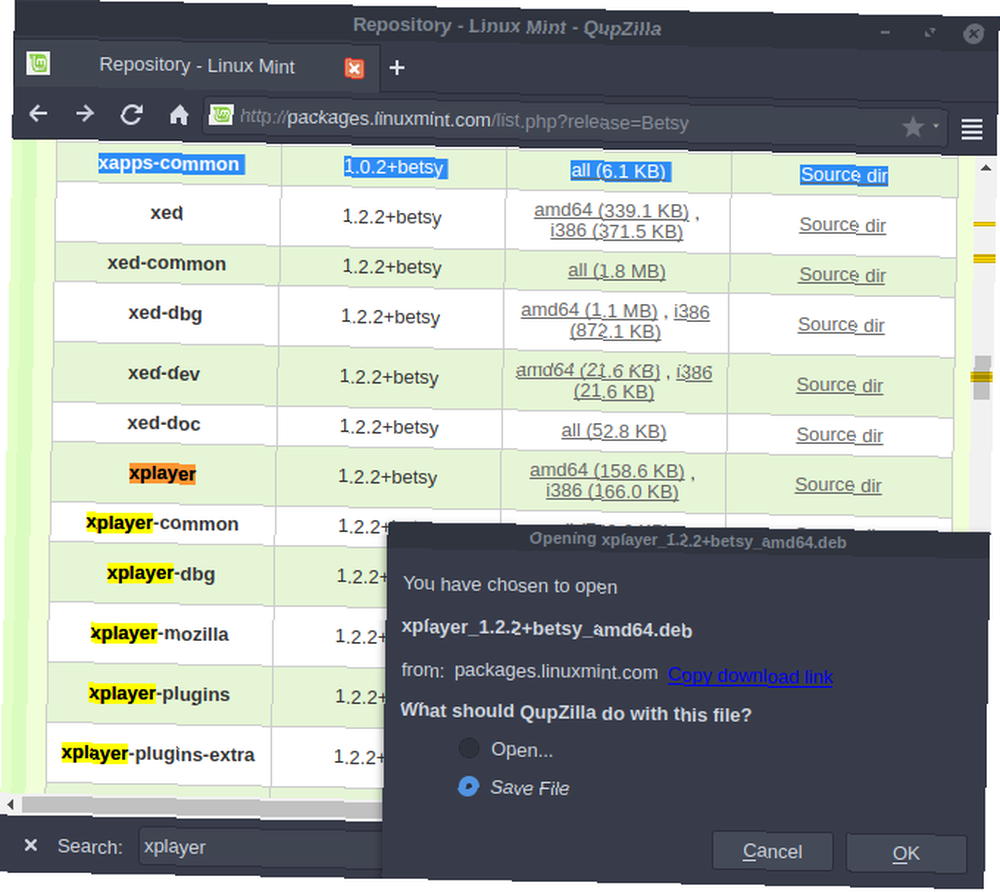
Task: Click the xplayer-mozilla package name
Action: [x=159, y=634]
